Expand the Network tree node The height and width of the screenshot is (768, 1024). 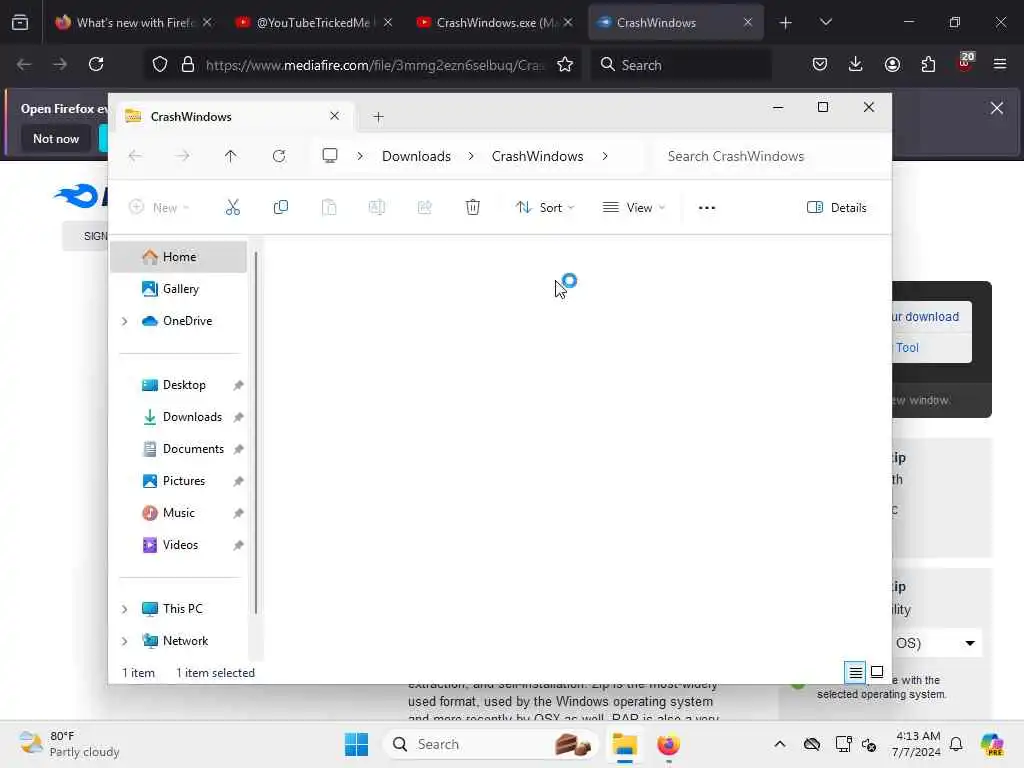click(x=125, y=641)
